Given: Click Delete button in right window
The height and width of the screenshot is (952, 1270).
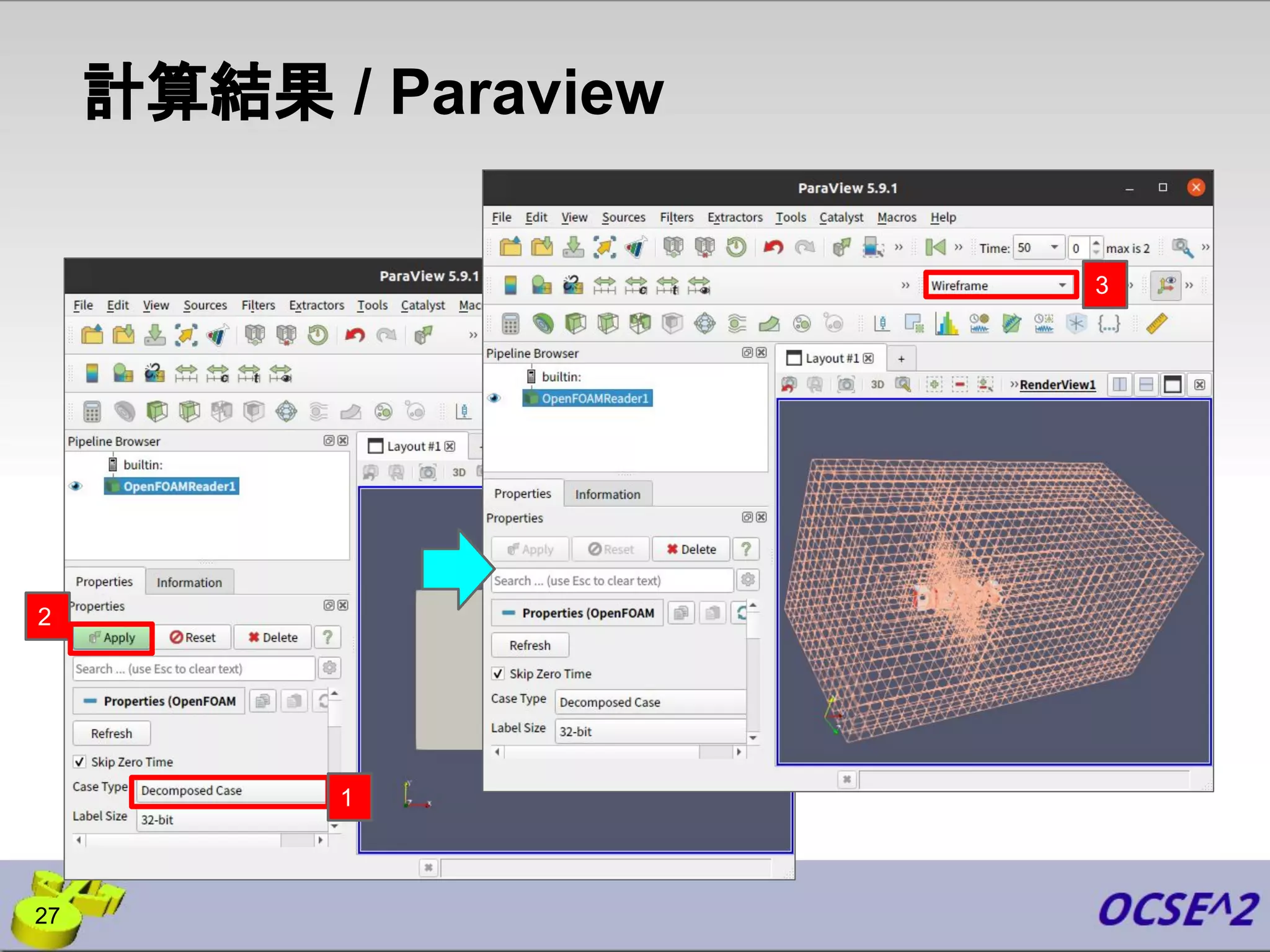Looking at the screenshot, I should click(x=691, y=549).
